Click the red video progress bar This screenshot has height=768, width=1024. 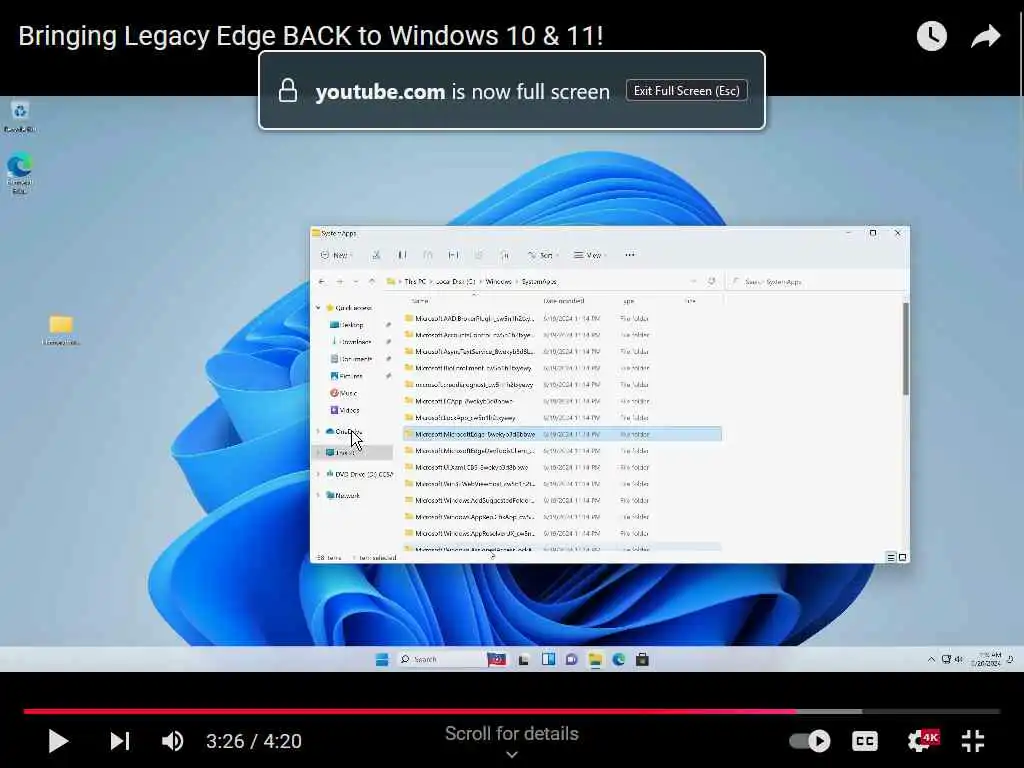point(410,711)
